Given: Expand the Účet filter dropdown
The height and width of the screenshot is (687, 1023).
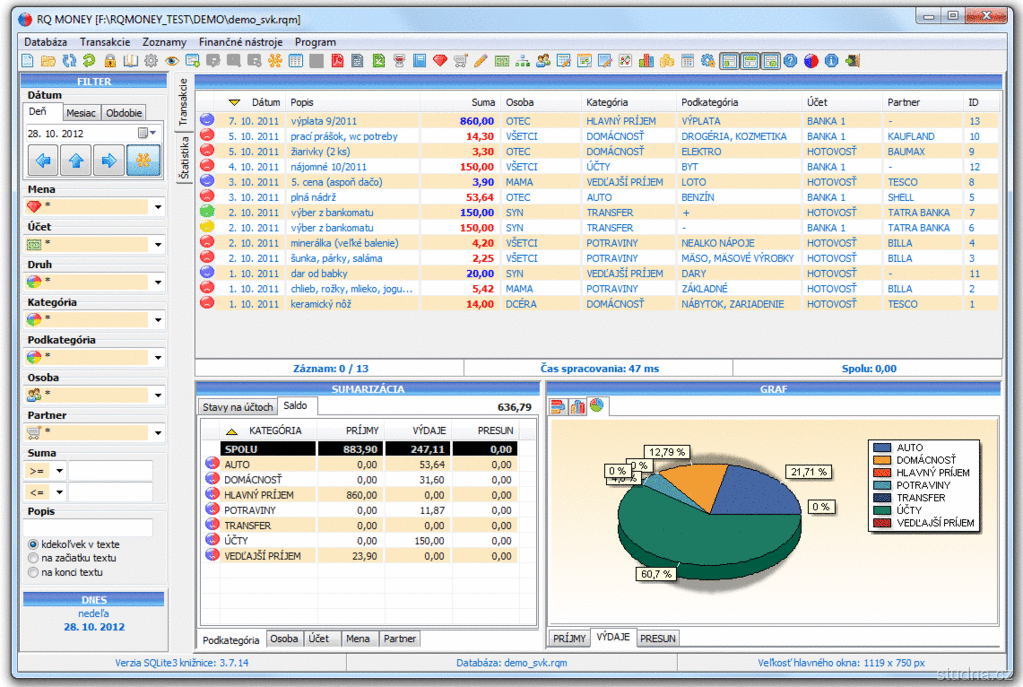Looking at the screenshot, I should [x=158, y=245].
